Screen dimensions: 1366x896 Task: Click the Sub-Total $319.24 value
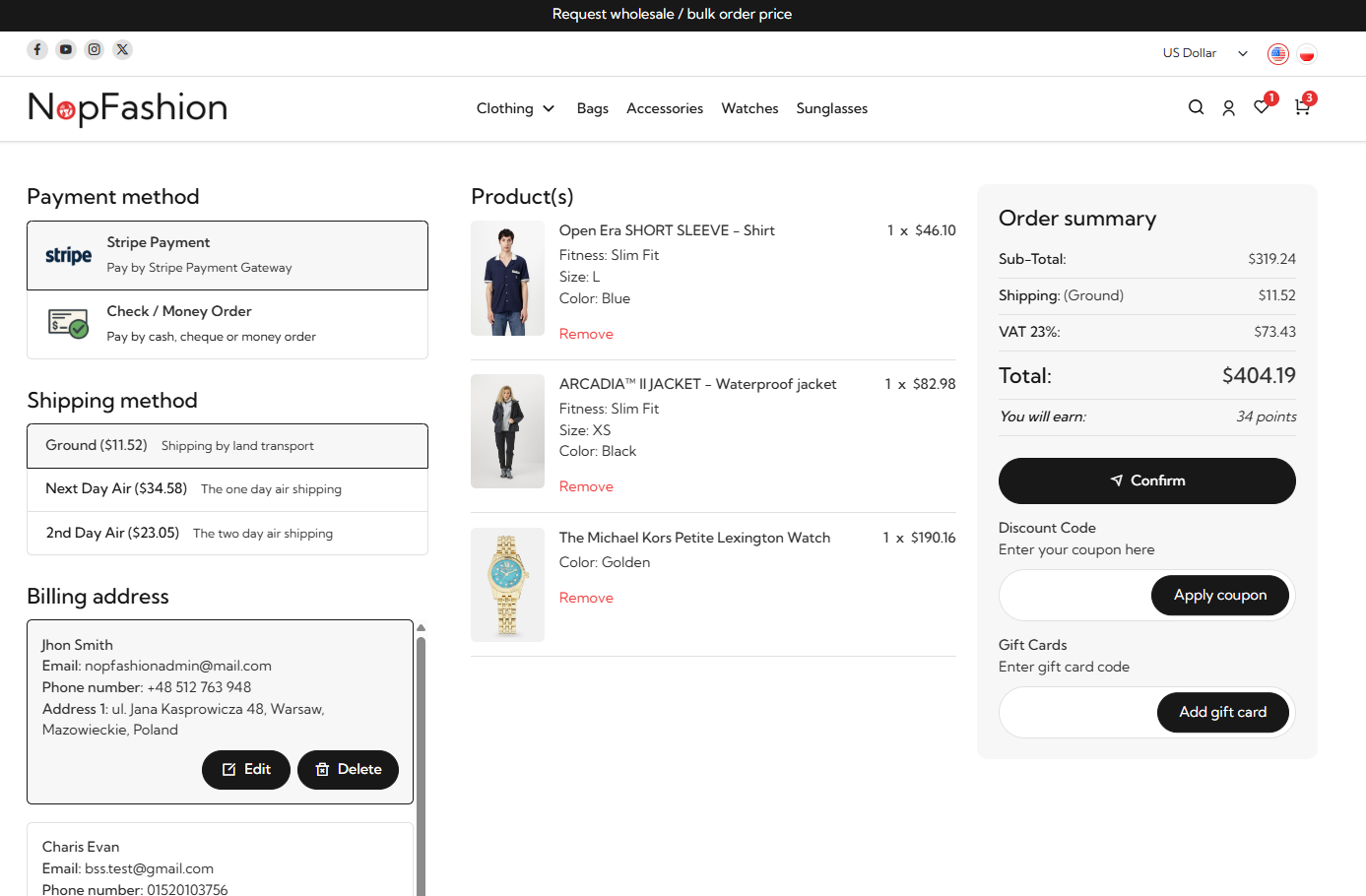coord(1271,259)
